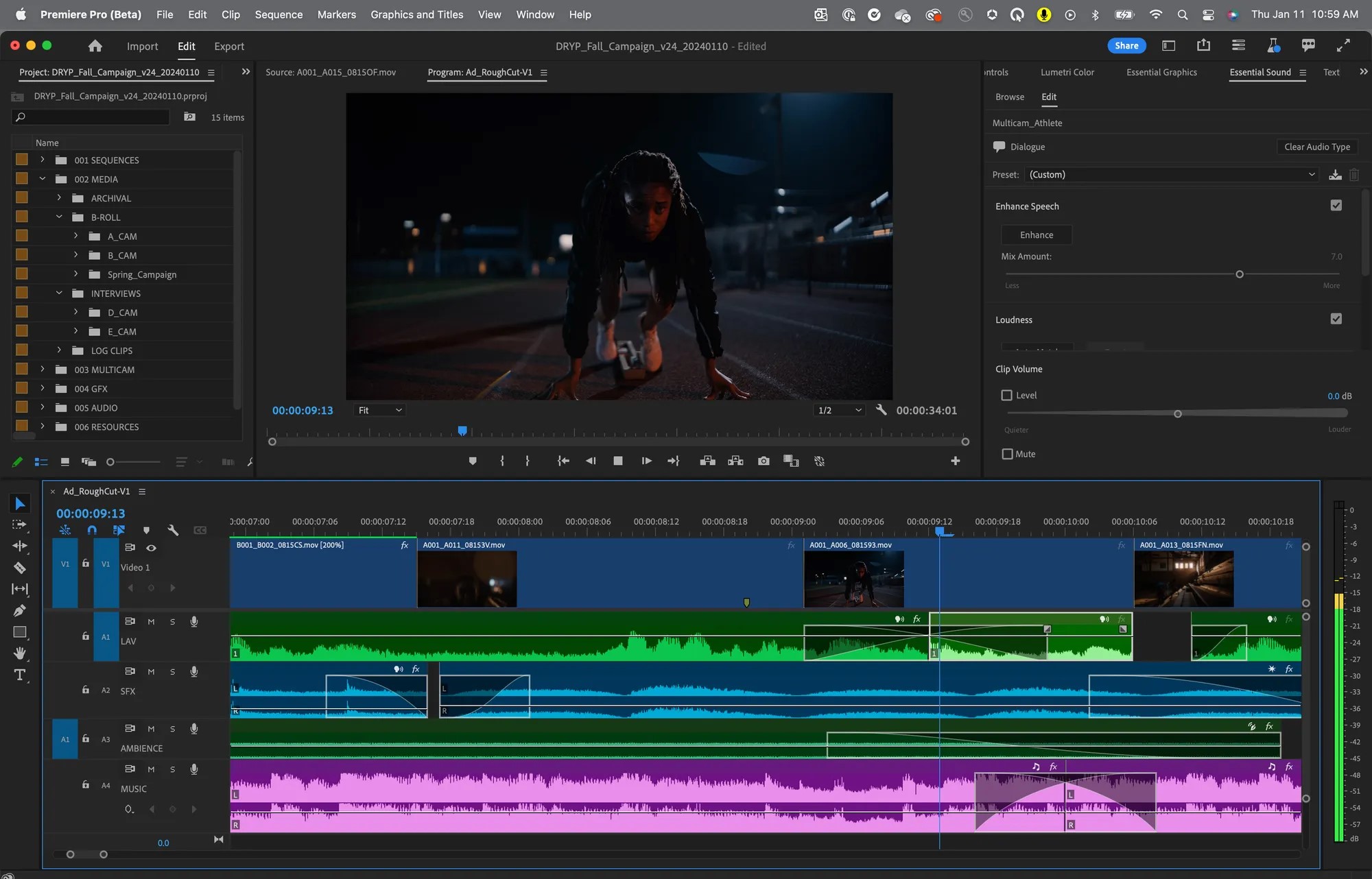Click the Home icon
The image size is (1372, 879).
(x=95, y=46)
